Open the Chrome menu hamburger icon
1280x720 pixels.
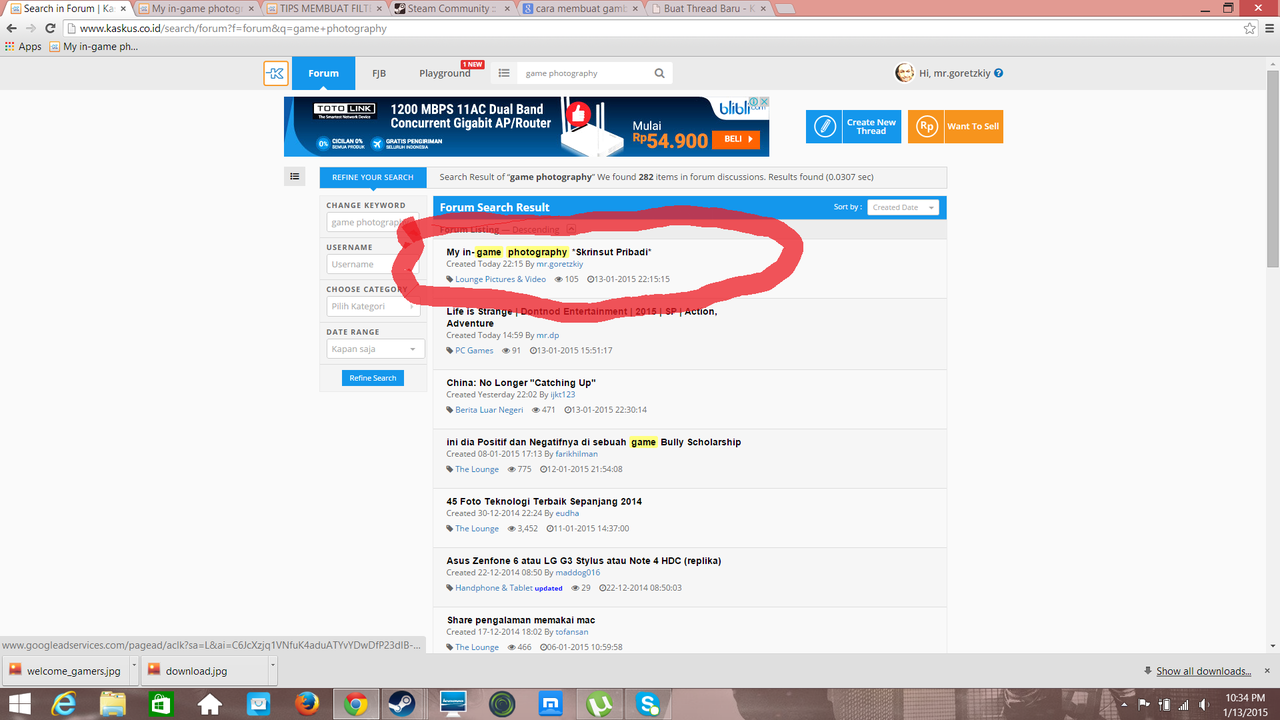[x=1270, y=28]
